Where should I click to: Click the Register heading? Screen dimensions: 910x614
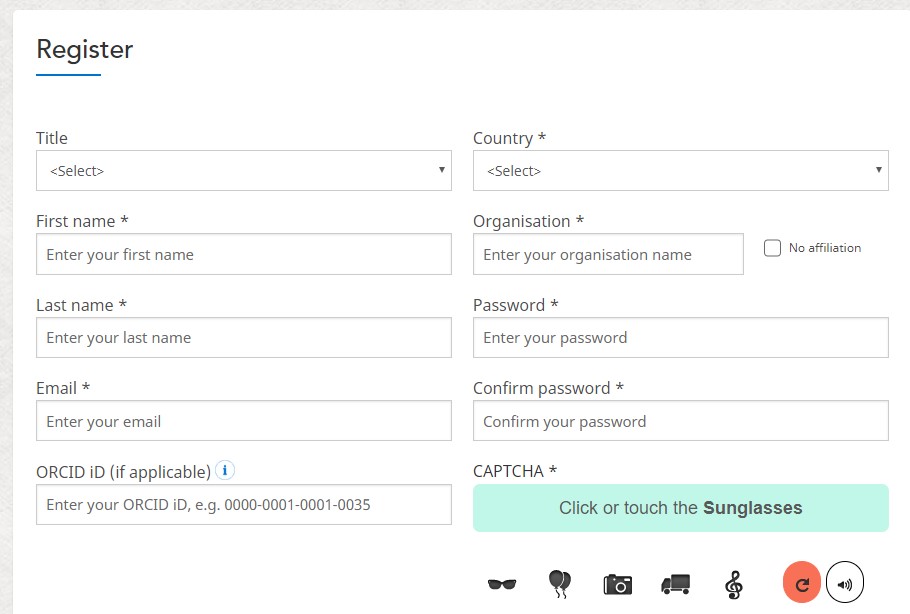point(85,49)
